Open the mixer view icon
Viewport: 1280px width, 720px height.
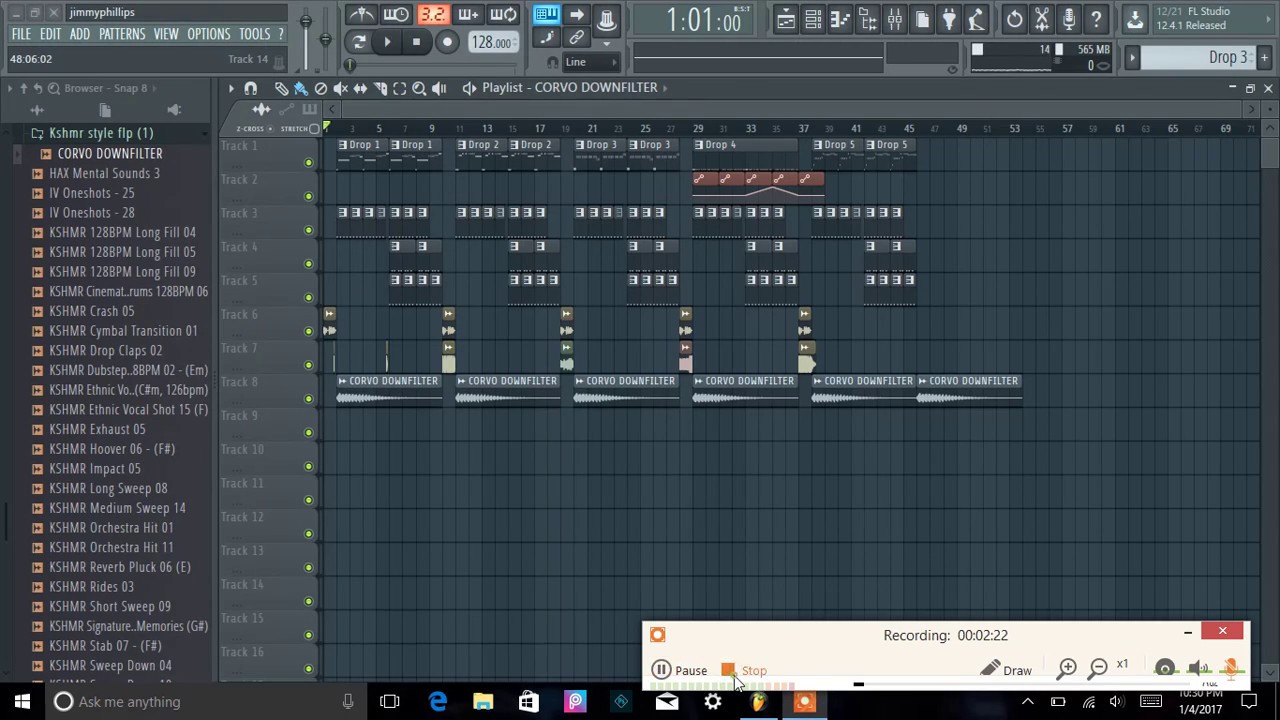pos(895,19)
